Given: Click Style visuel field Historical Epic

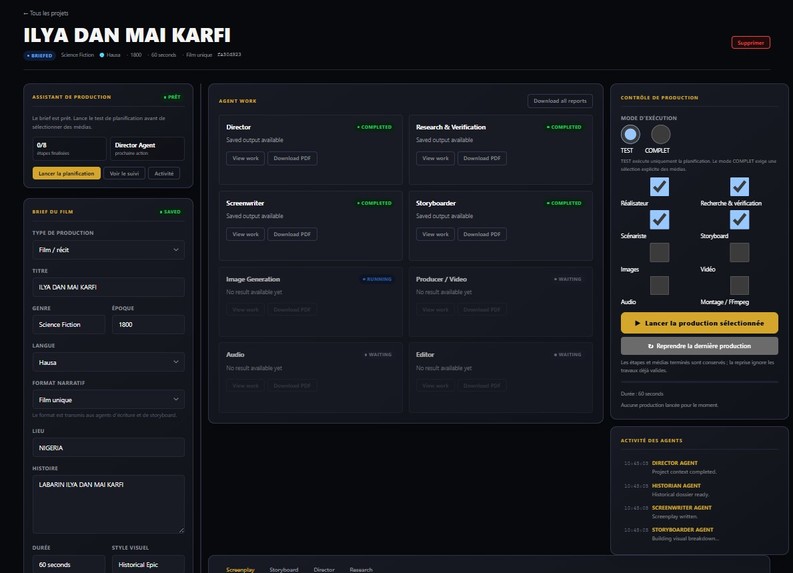Looking at the screenshot, I should point(148,564).
